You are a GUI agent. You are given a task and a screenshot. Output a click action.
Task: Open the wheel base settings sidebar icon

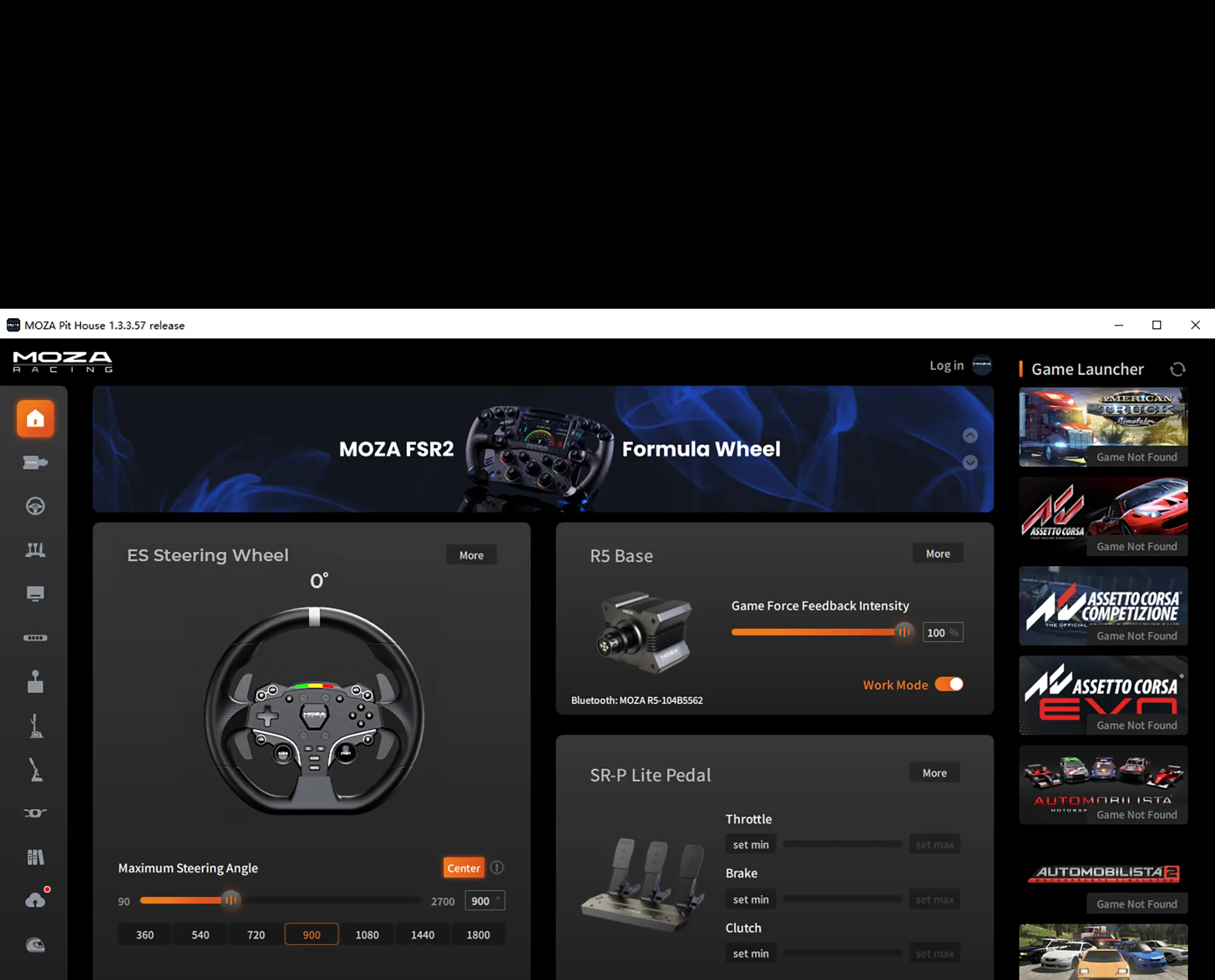click(35, 462)
